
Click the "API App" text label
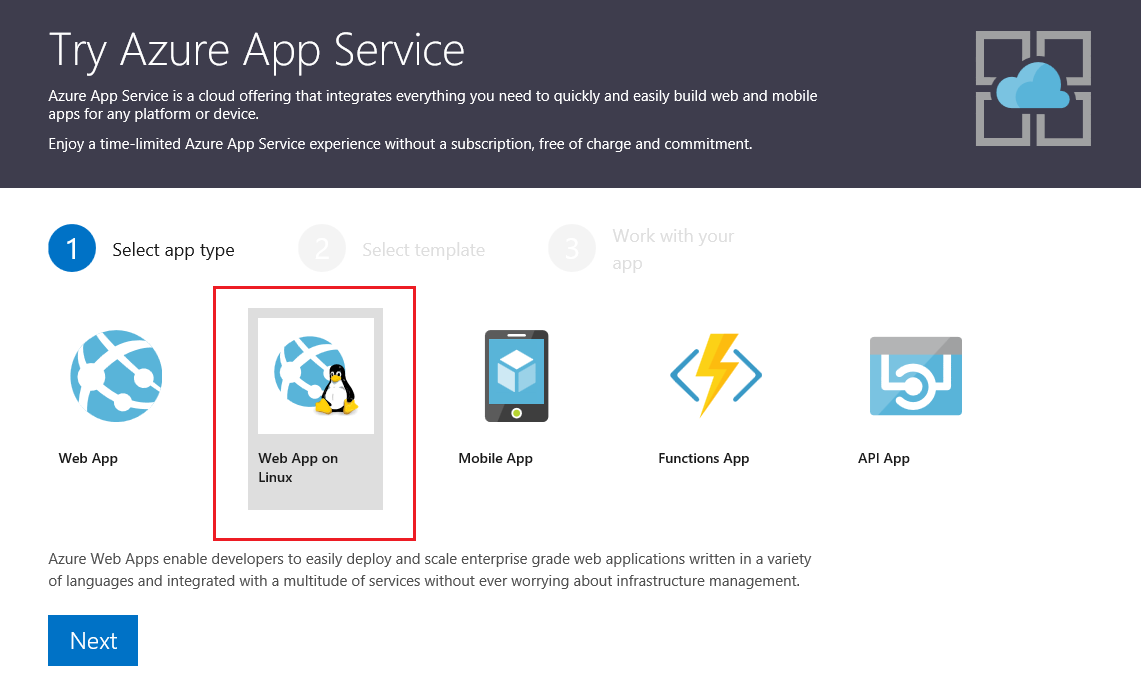[883, 458]
